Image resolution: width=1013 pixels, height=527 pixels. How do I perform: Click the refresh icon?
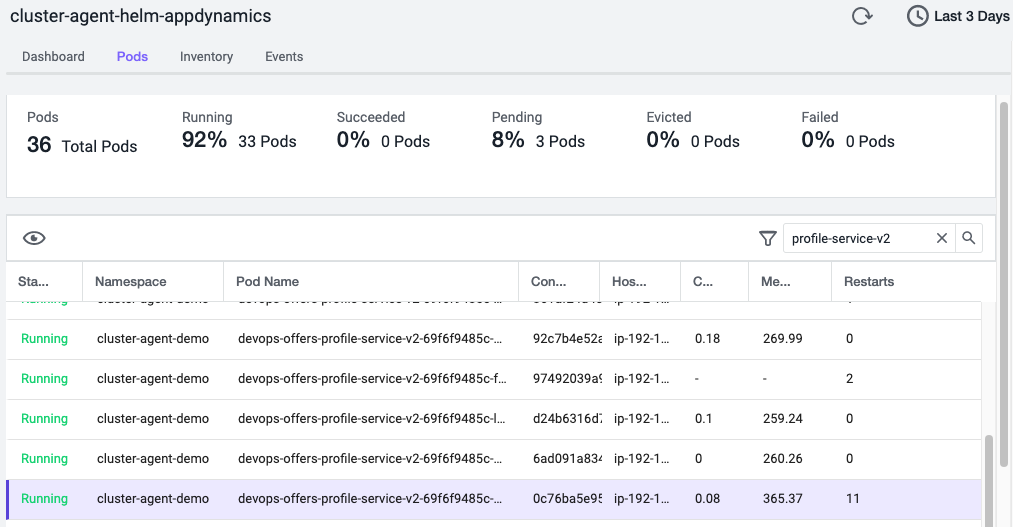coord(861,17)
